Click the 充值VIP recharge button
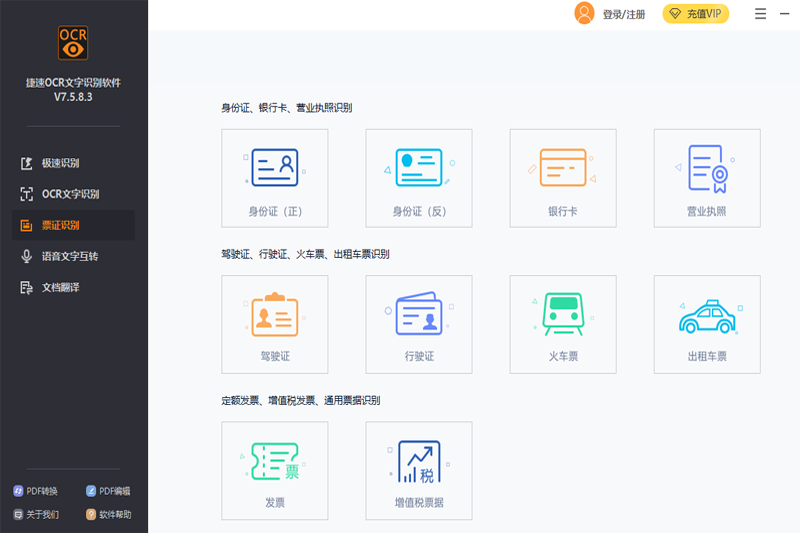Viewport: 800px width, 533px height. point(696,14)
